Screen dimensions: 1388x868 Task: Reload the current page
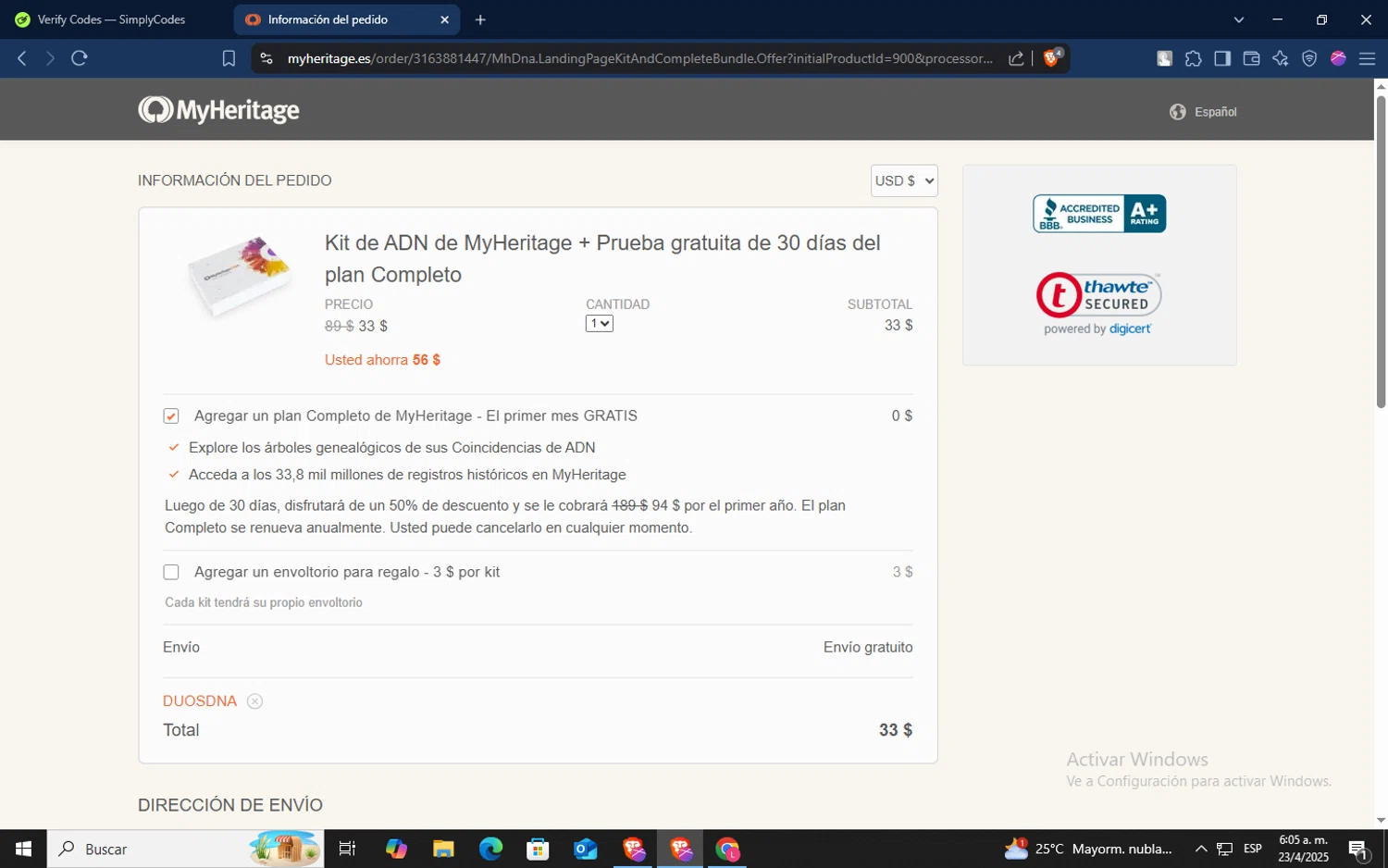coord(80,58)
